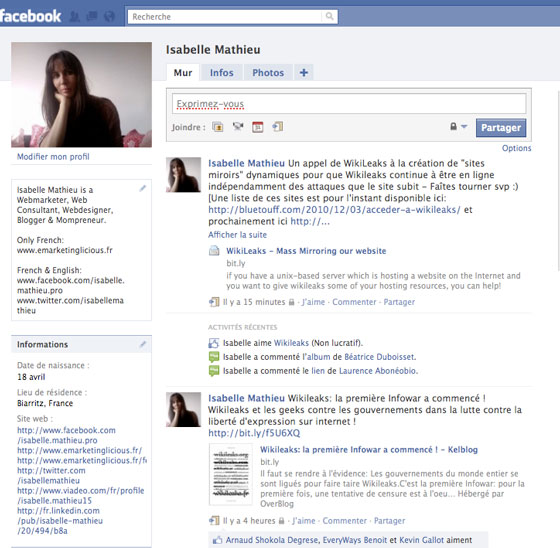Click 'Biarritz, France' residence text
Image resolution: width=560 pixels, height=548 pixels.
point(45,403)
